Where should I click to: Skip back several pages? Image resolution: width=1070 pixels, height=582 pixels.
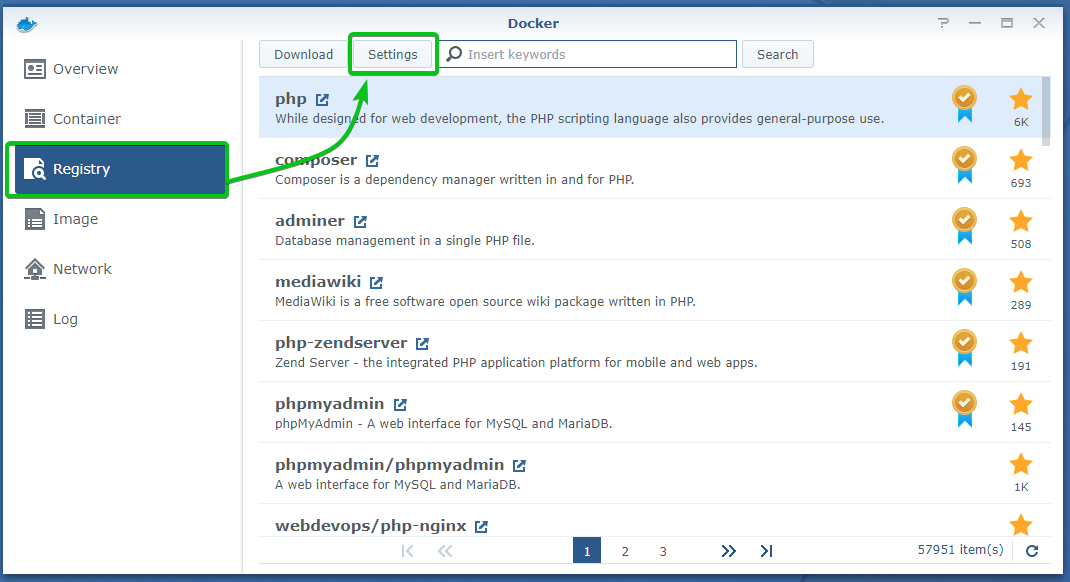click(445, 551)
